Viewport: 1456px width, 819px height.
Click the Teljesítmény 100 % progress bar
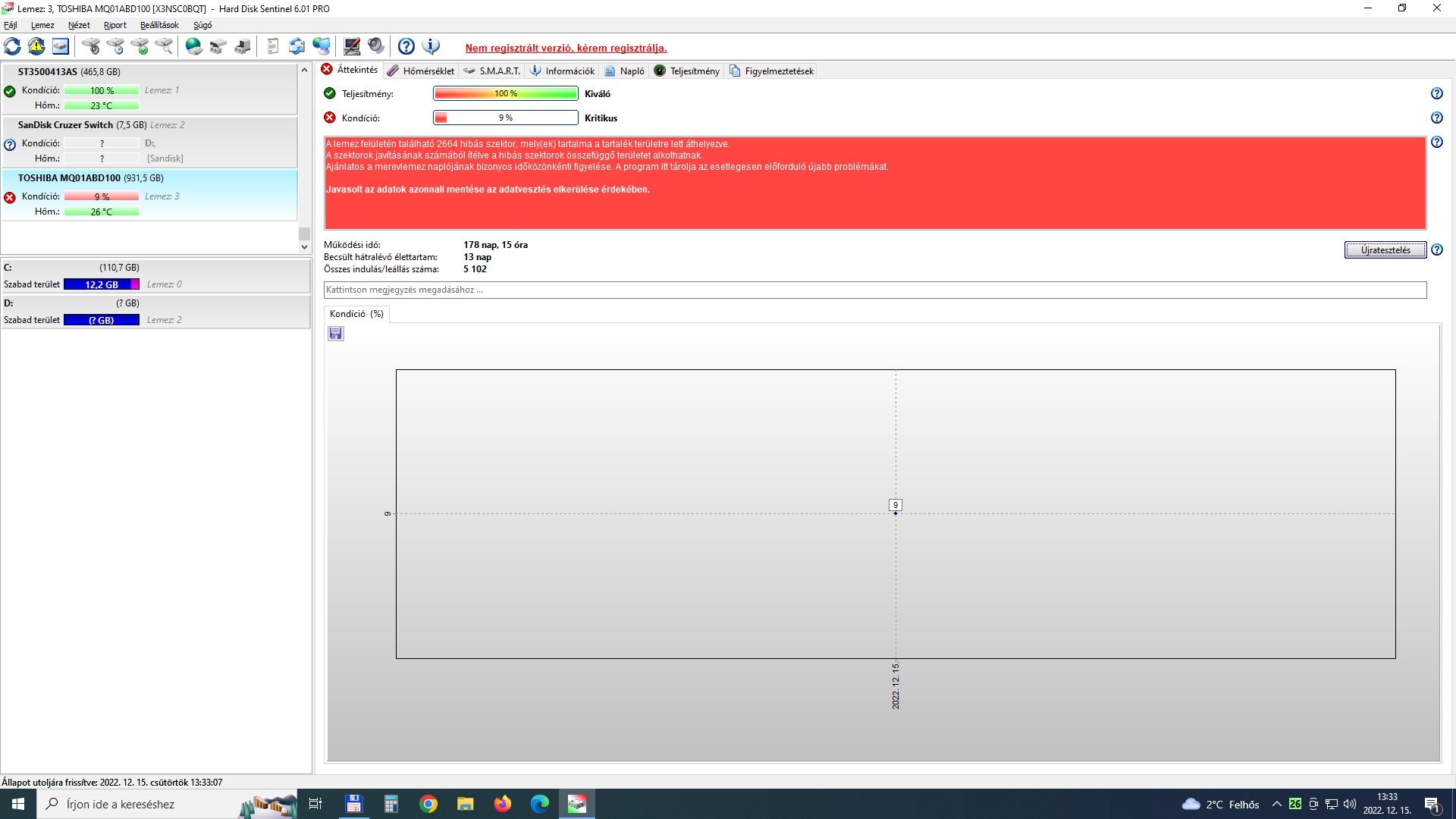coord(506,93)
